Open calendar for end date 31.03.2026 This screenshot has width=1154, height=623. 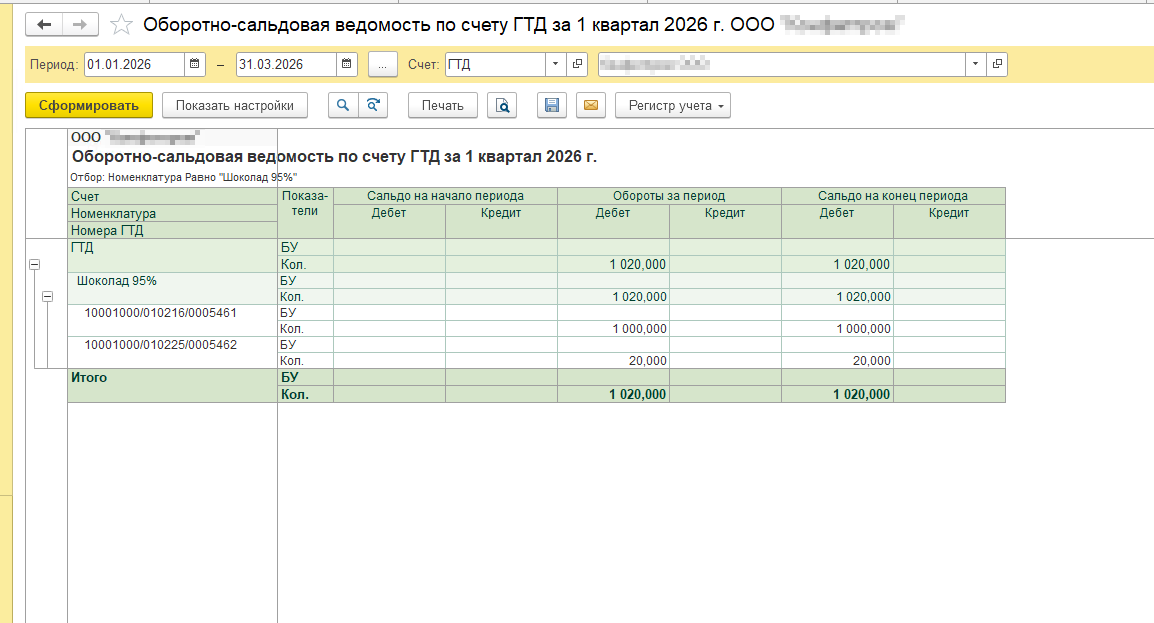point(347,64)
